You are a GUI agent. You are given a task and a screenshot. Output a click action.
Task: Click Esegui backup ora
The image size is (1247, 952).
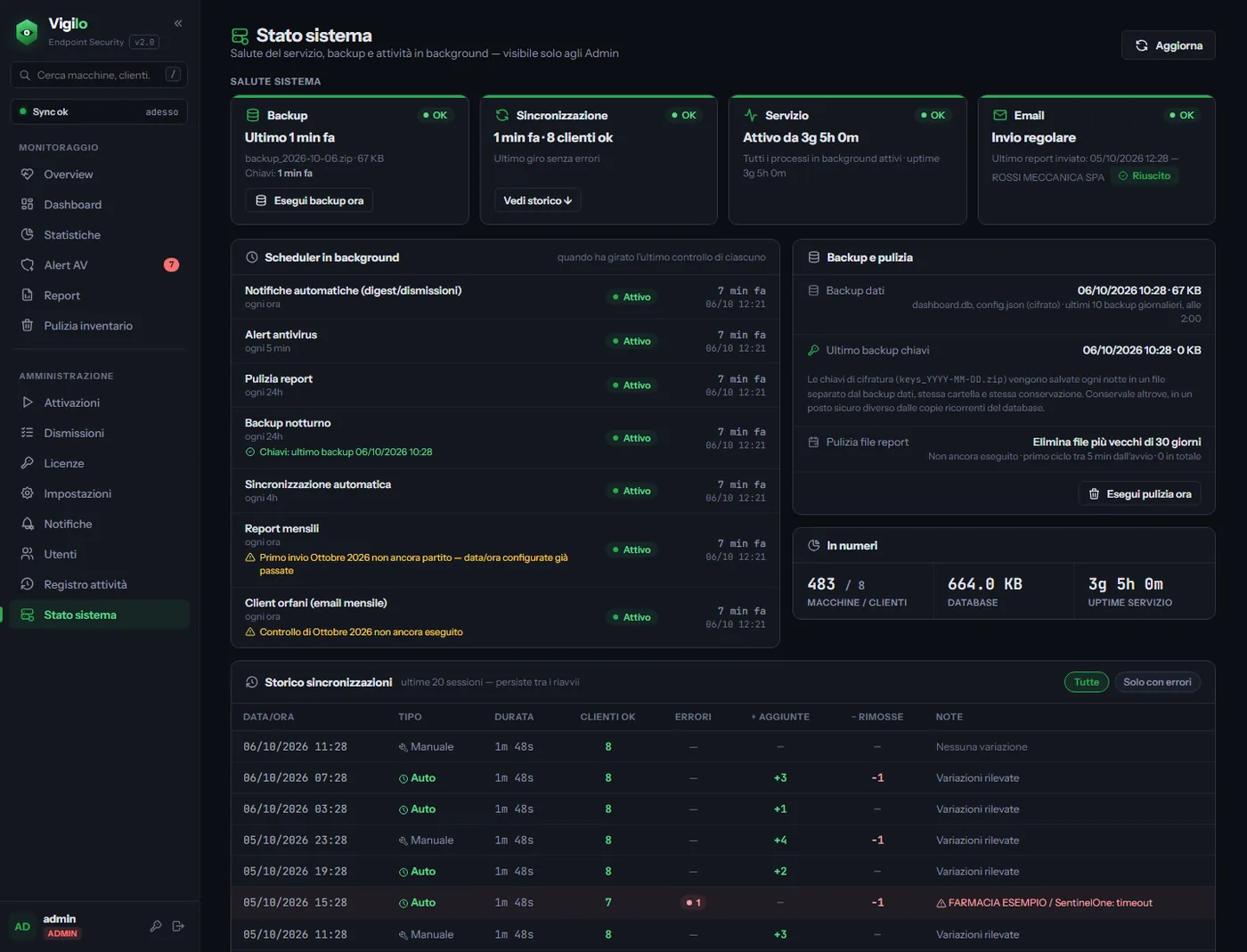point(309,200)
